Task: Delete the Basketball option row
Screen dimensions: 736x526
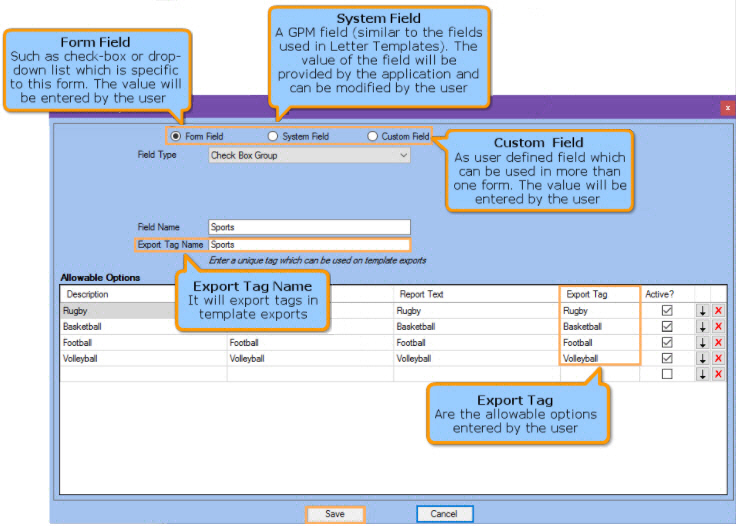Action: [x=718, y=327]
